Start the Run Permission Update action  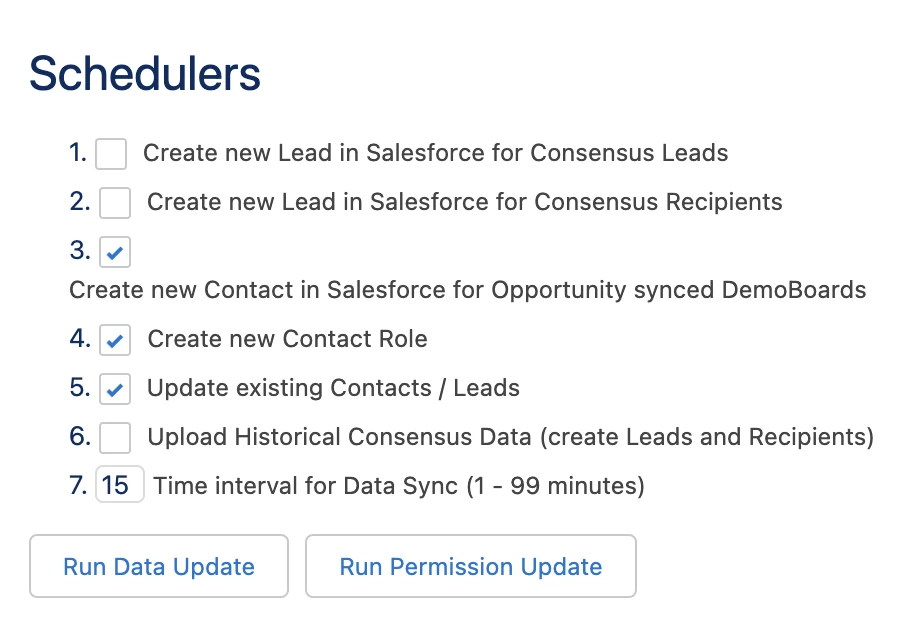pyautogui.click(x=470, y=567)
